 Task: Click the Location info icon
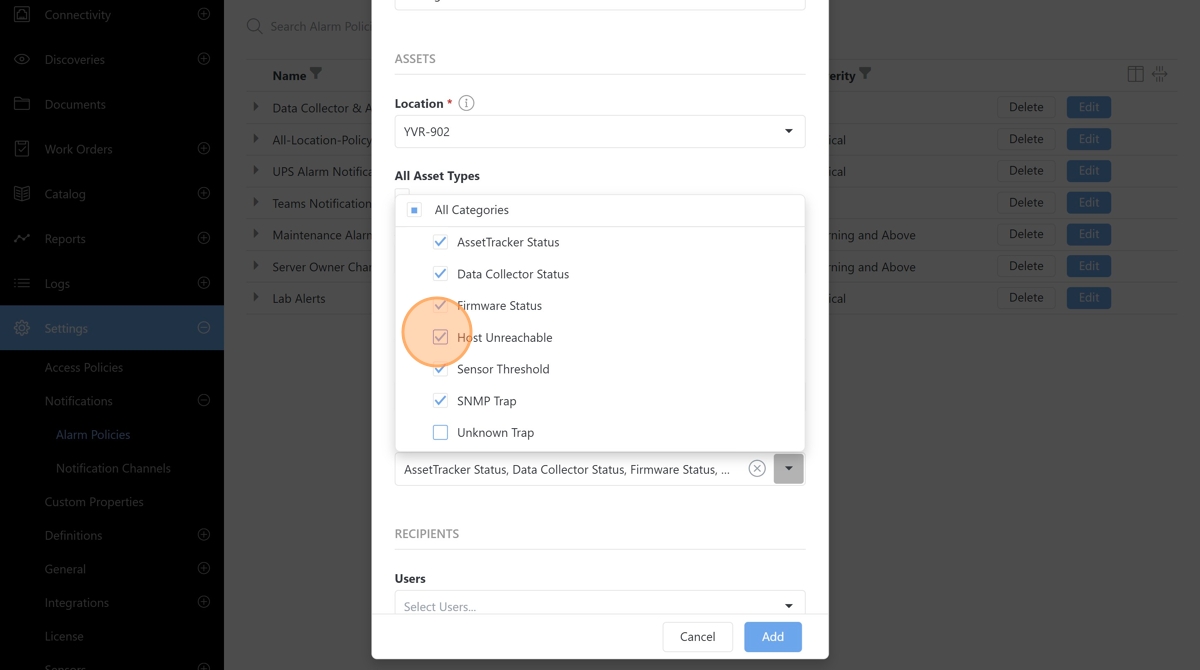click(x=466, y=103)
